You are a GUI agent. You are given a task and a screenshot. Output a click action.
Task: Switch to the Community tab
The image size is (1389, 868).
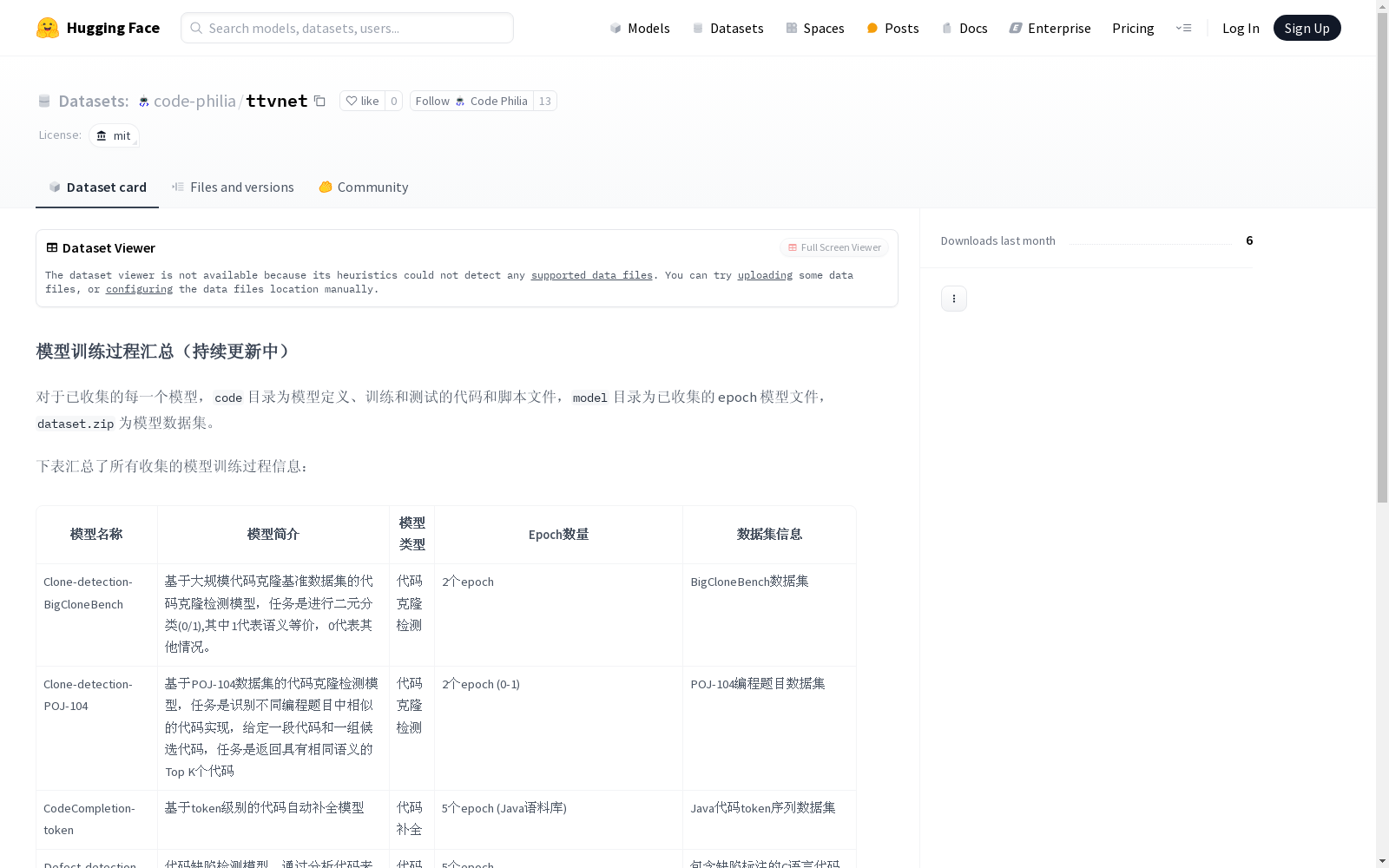(x=363, y=187)
